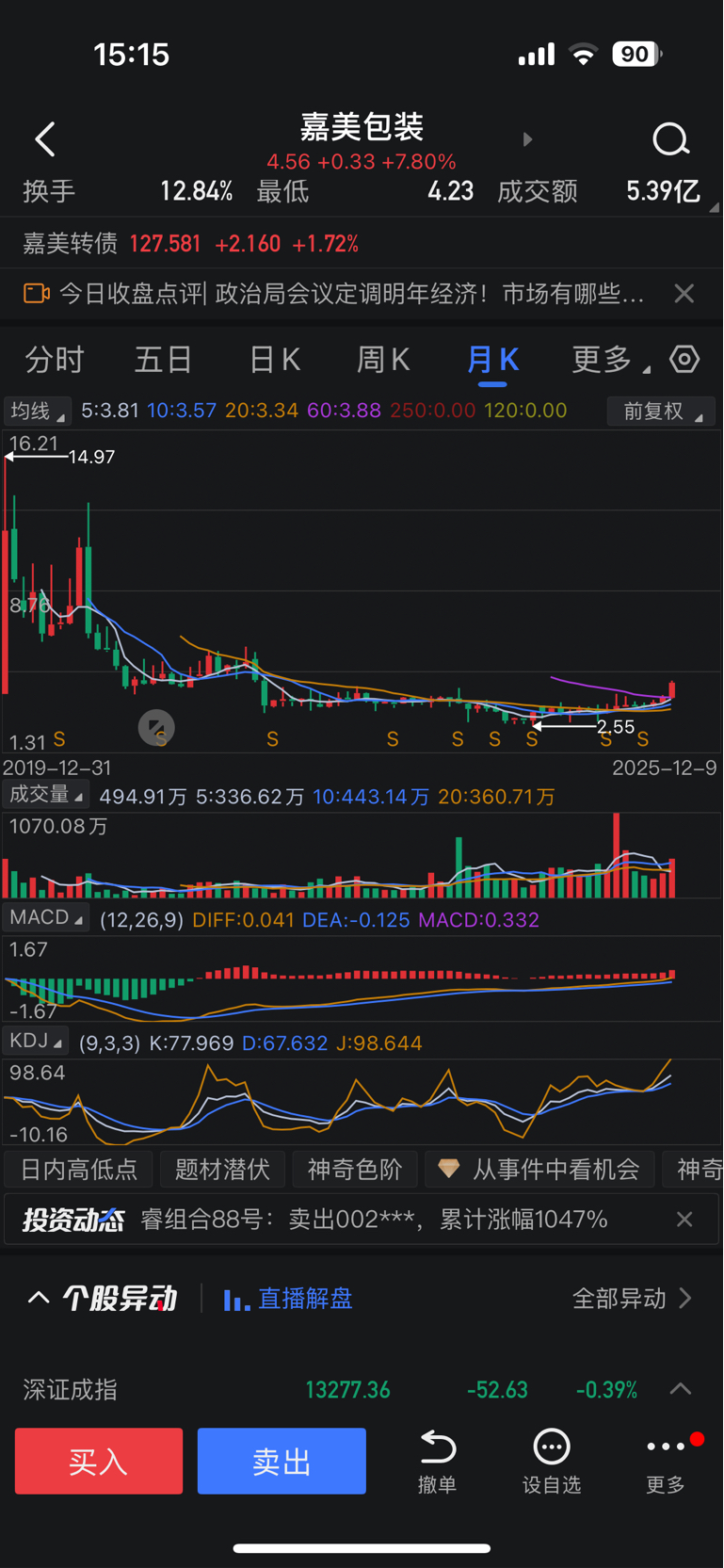
Task: Tap the 睿组合88号 investment update text
Action: (374, 1220)
